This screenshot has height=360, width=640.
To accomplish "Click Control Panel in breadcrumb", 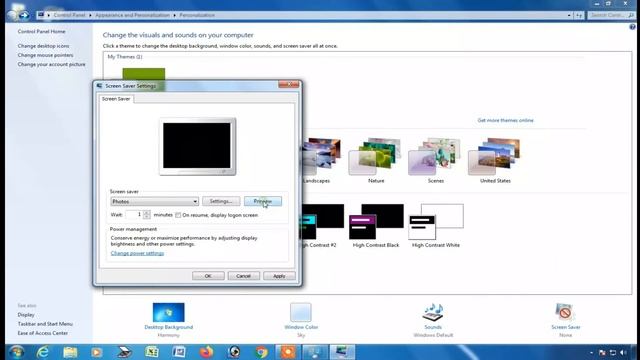I will [x=69, y=15].
